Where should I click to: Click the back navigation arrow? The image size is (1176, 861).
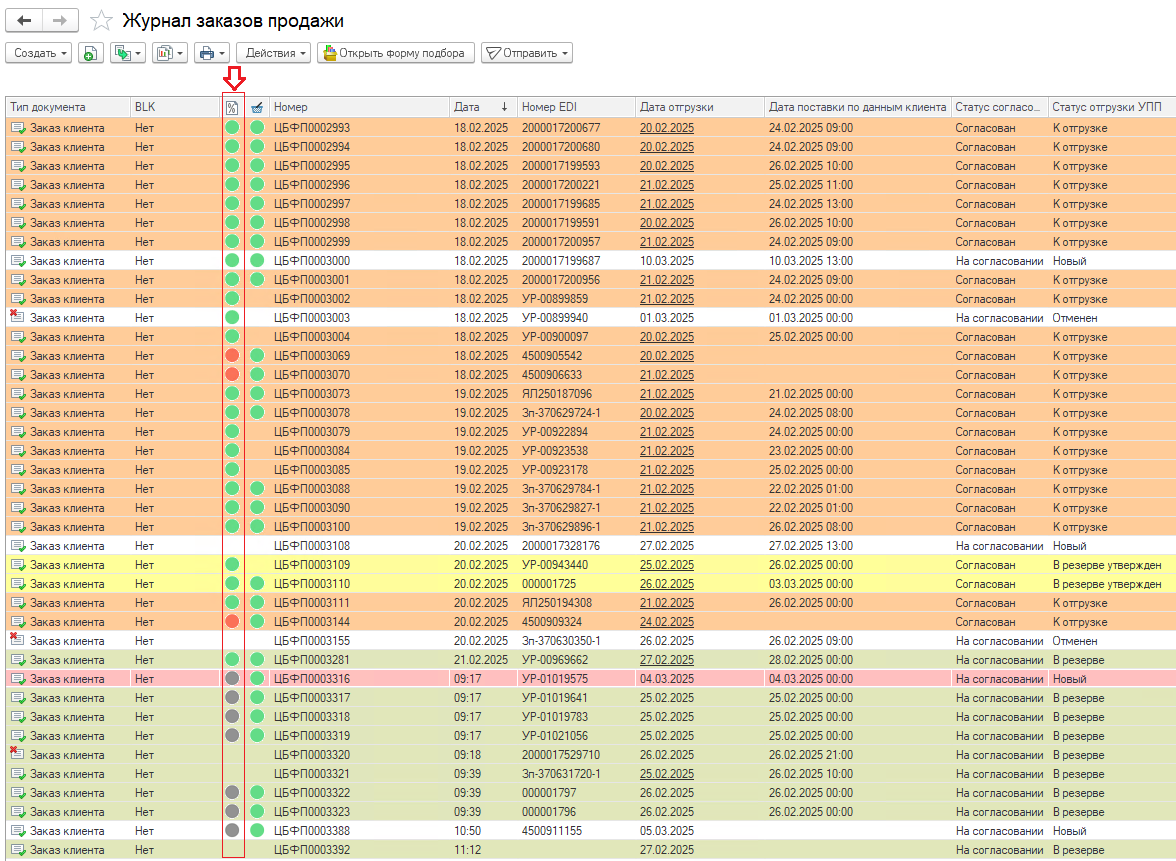(24, 20)
